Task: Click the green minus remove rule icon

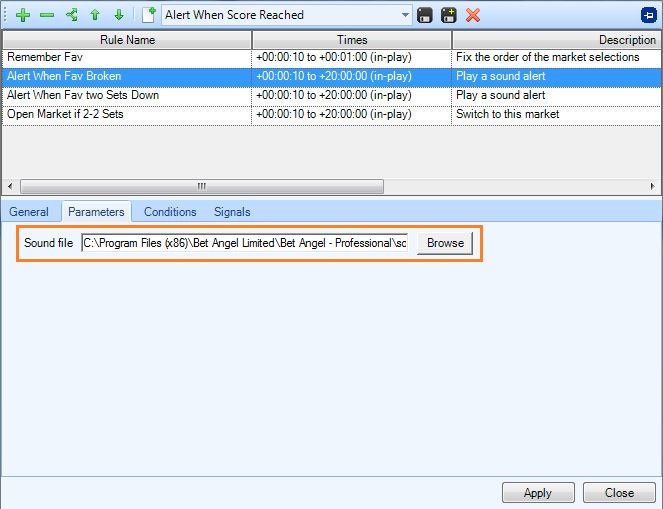Action: coord(46,15)
